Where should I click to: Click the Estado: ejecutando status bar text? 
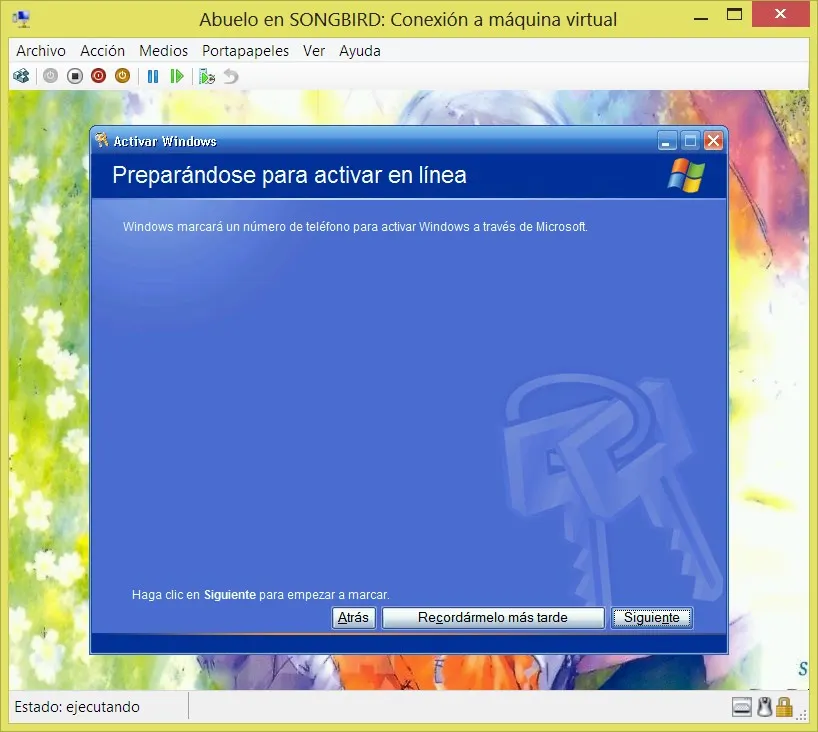(x=76, y=707)
